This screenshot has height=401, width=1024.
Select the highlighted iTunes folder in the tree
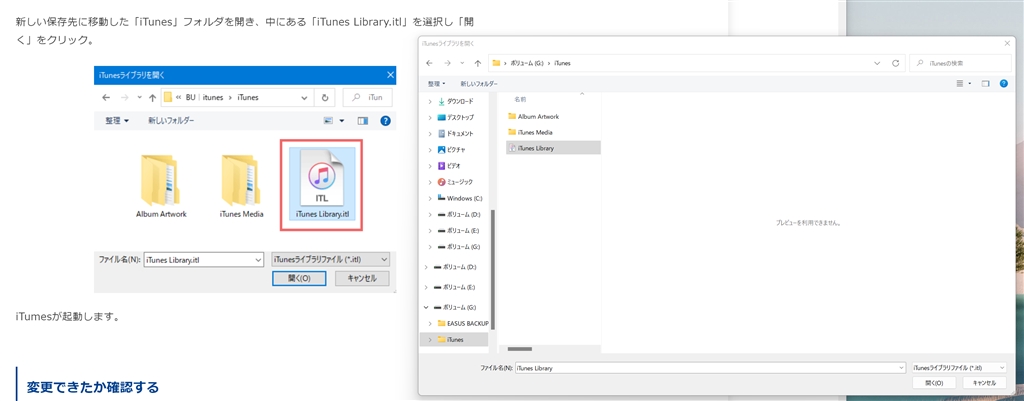point(454,340)
